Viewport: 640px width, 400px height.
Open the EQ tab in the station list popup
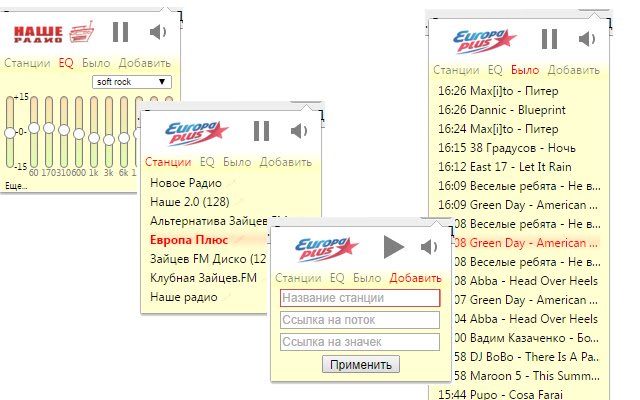[207, 162]
